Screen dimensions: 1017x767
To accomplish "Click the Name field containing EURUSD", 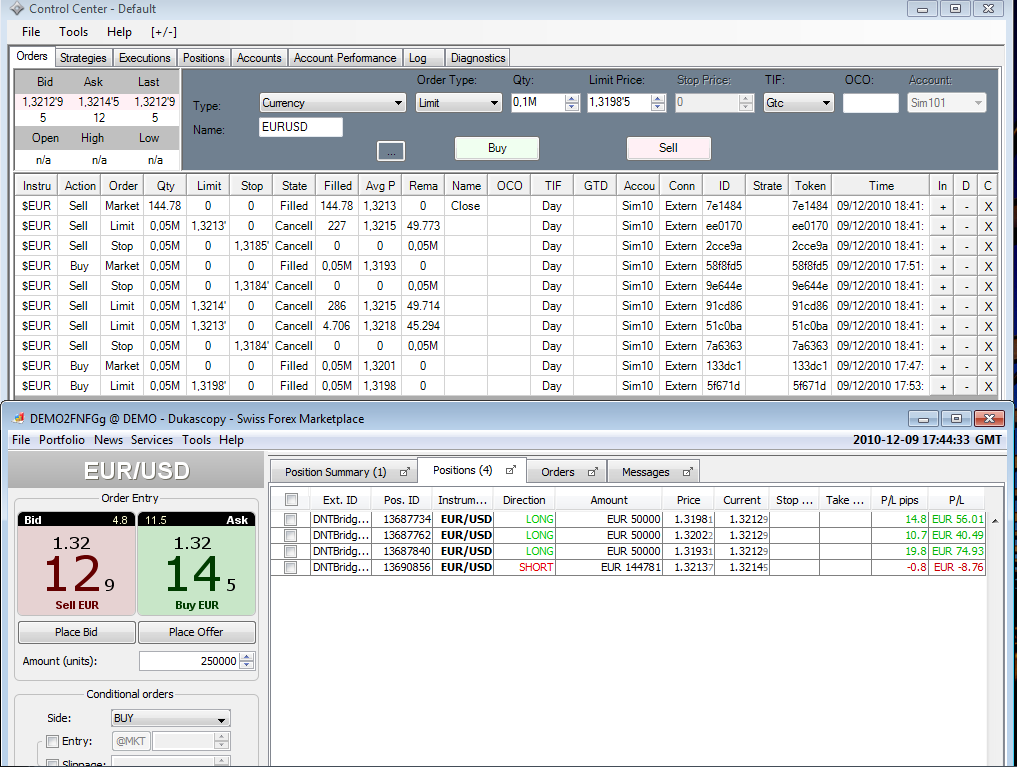I will [301, 127].
